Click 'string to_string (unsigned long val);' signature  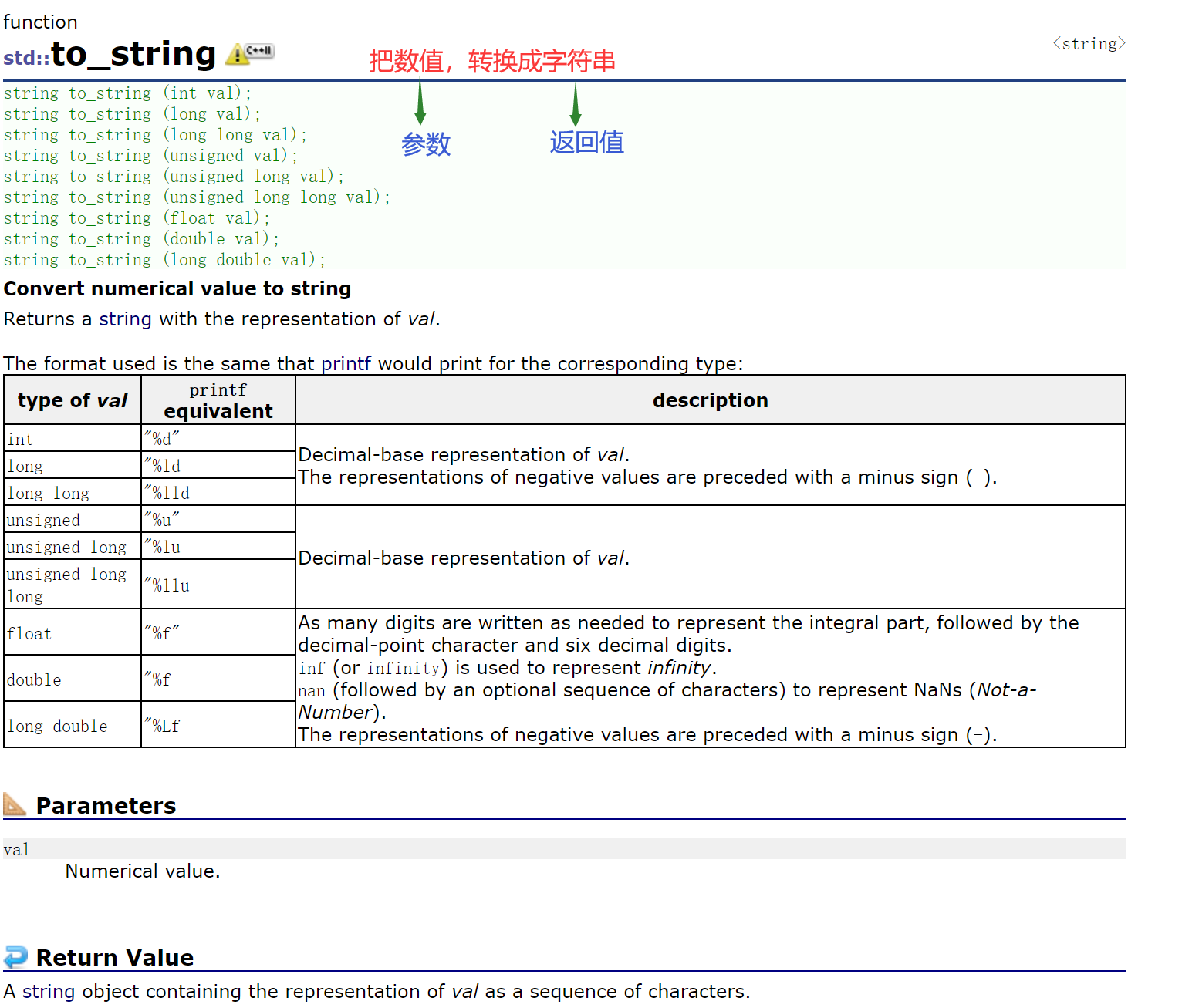coord(174,177)
